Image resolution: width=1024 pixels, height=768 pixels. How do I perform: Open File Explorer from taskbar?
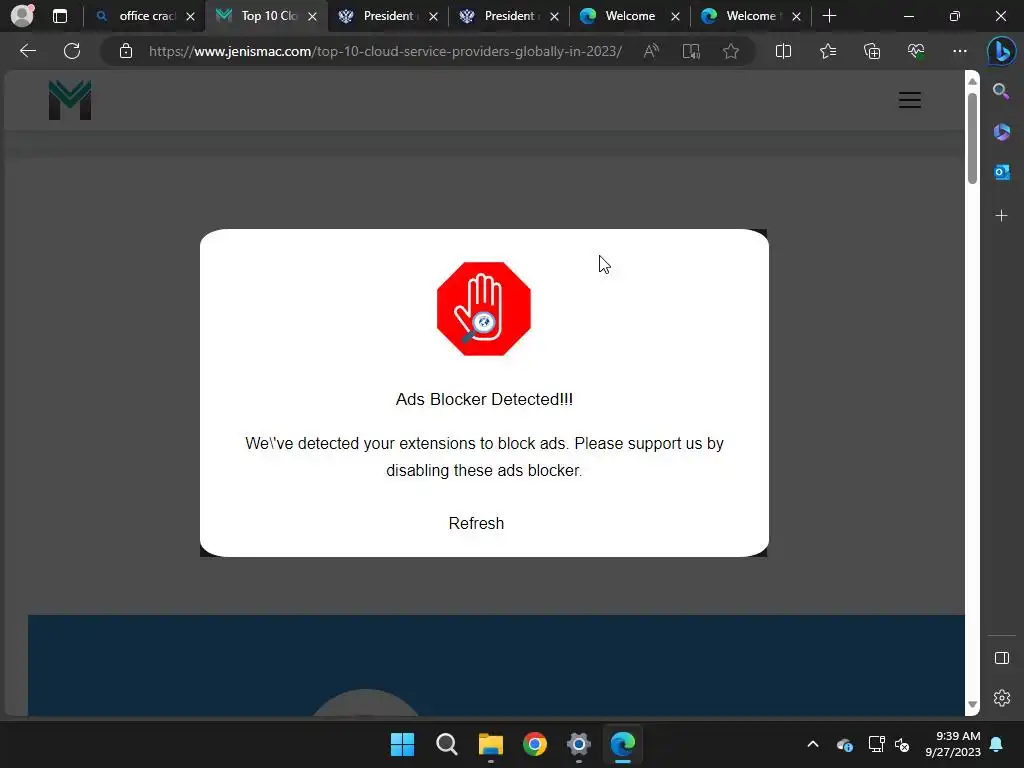pos(490,744)
